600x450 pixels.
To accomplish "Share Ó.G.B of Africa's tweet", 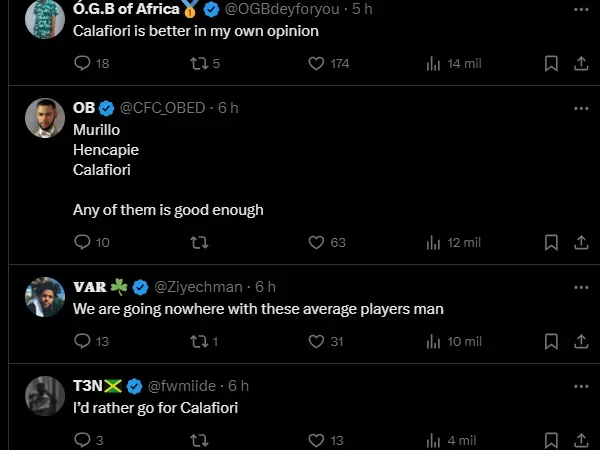I will (x=581, y=63).
